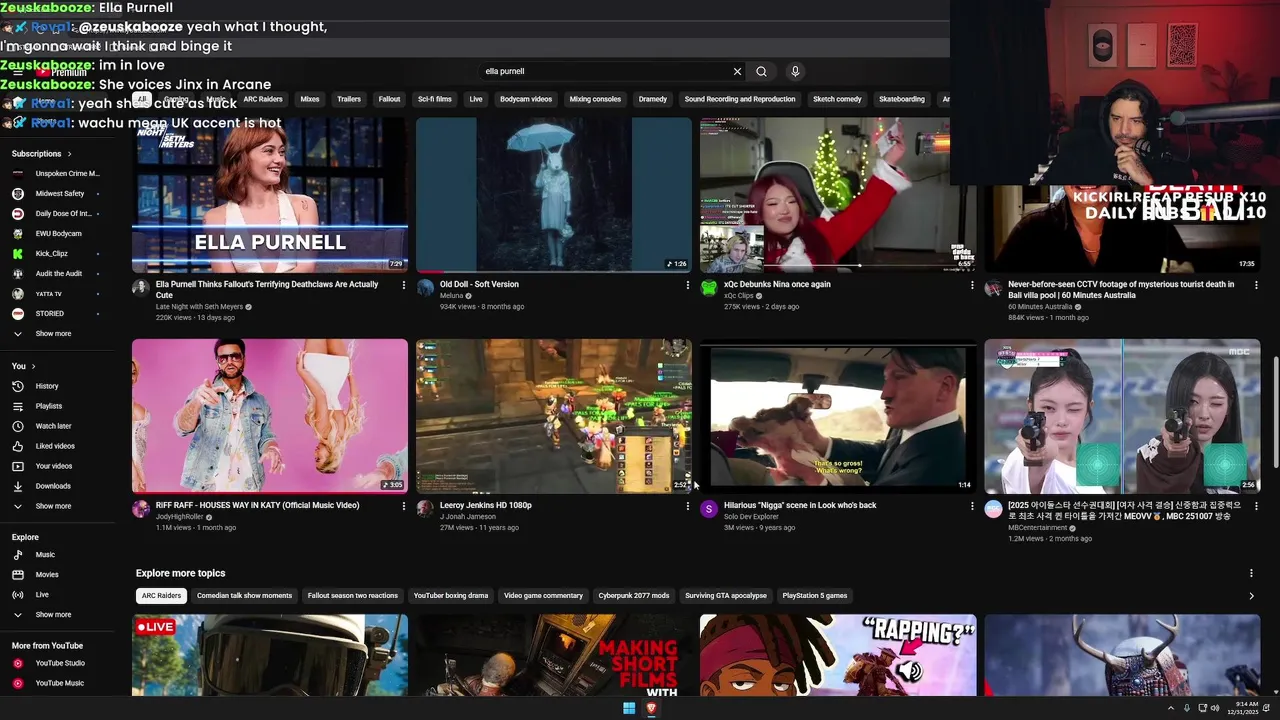Click the Solo Dev Explorer channel avatar
The image size is (1280, 720).
coord(709,509)
